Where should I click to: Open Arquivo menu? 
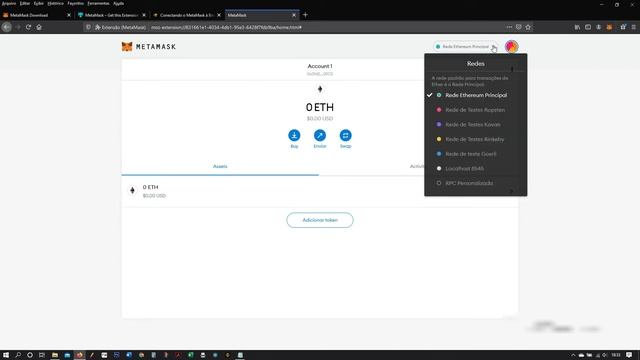coord(9,3)
